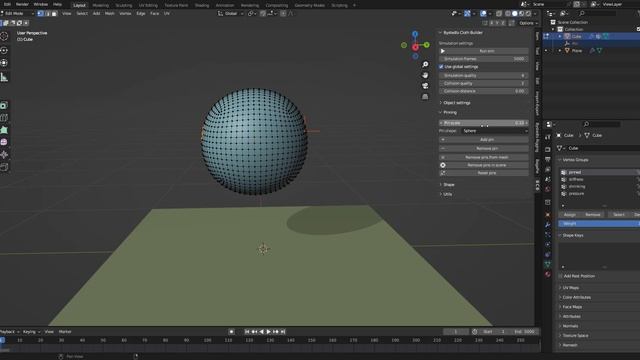This screenshot has width=640, height=360.
Task: Expand Color Attributes panel
Action: point(575,297)
